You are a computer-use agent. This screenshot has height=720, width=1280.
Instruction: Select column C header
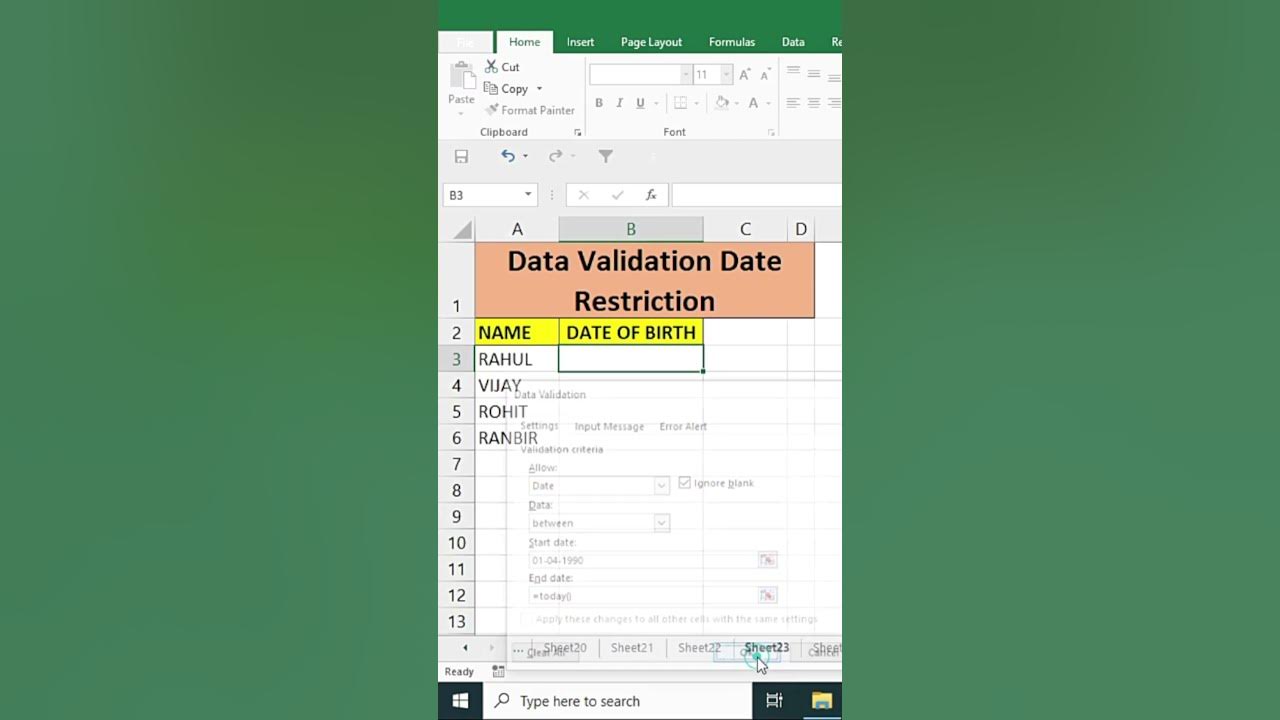click(x=745, y=230)
